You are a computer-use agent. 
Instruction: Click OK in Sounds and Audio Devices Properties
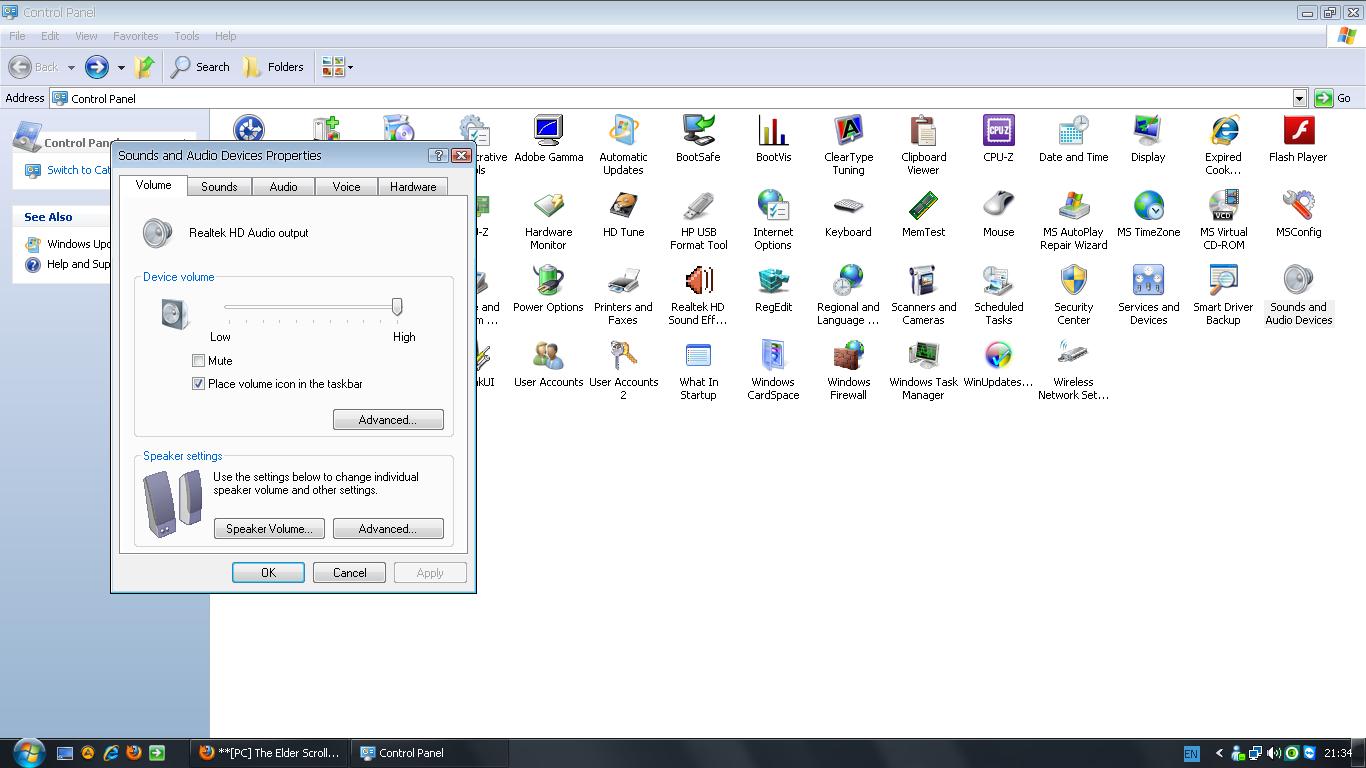(268, 573)
